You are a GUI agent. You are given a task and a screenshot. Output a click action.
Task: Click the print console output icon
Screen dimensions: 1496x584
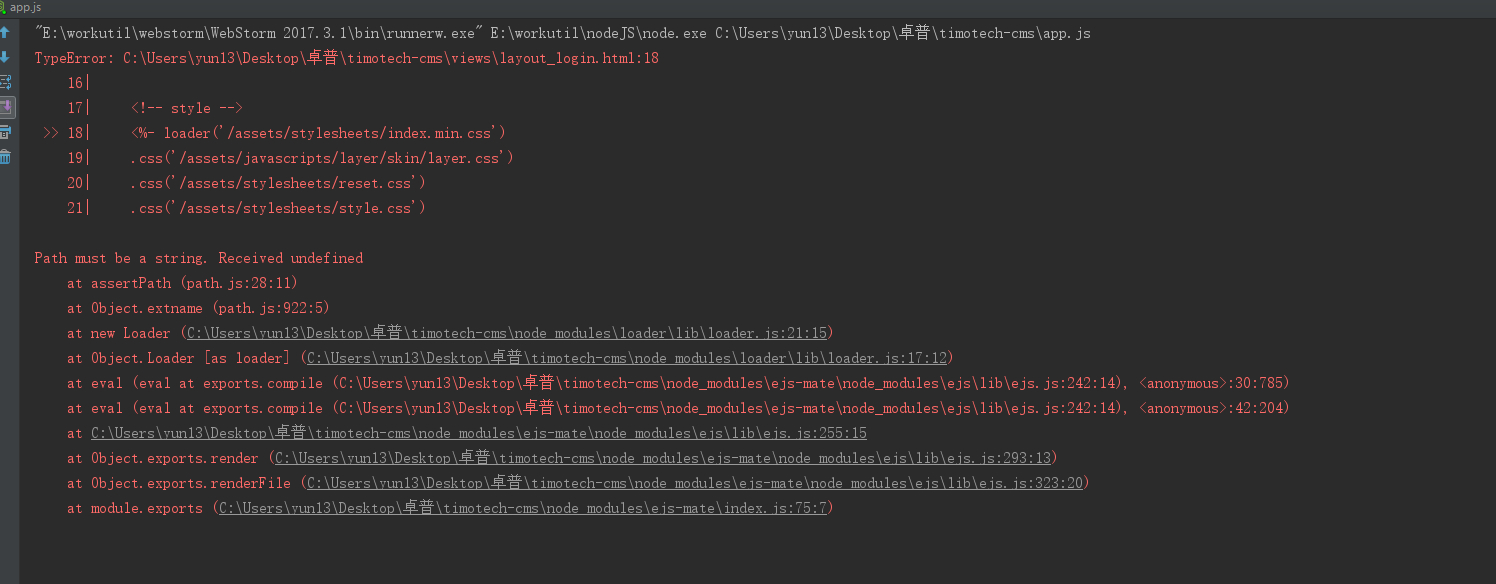(6, 132)
